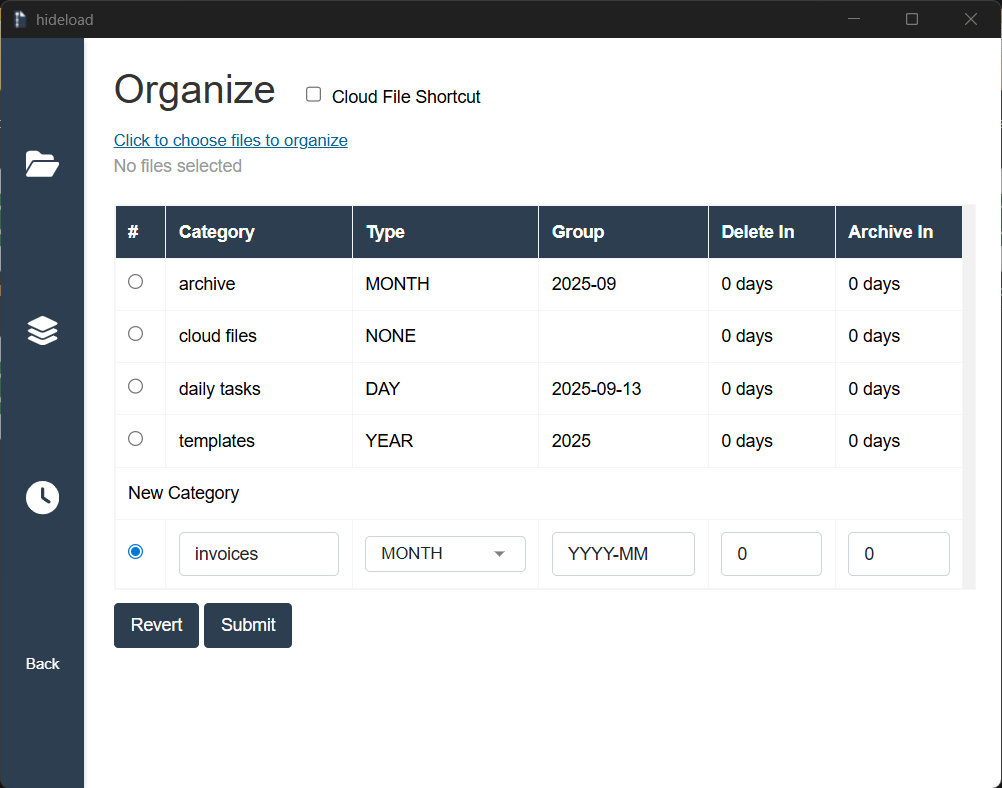This screenshot has width=1002, height=788.
Task: Click the Revert button
Action: click(x=156, y=624)
